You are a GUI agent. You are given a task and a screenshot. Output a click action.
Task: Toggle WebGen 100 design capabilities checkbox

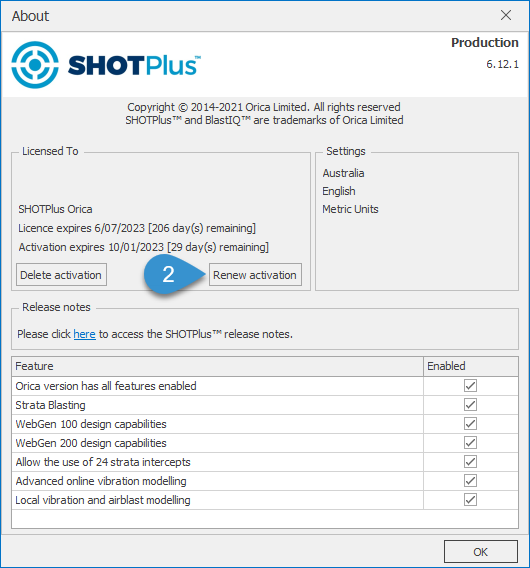tap(470, 424)
